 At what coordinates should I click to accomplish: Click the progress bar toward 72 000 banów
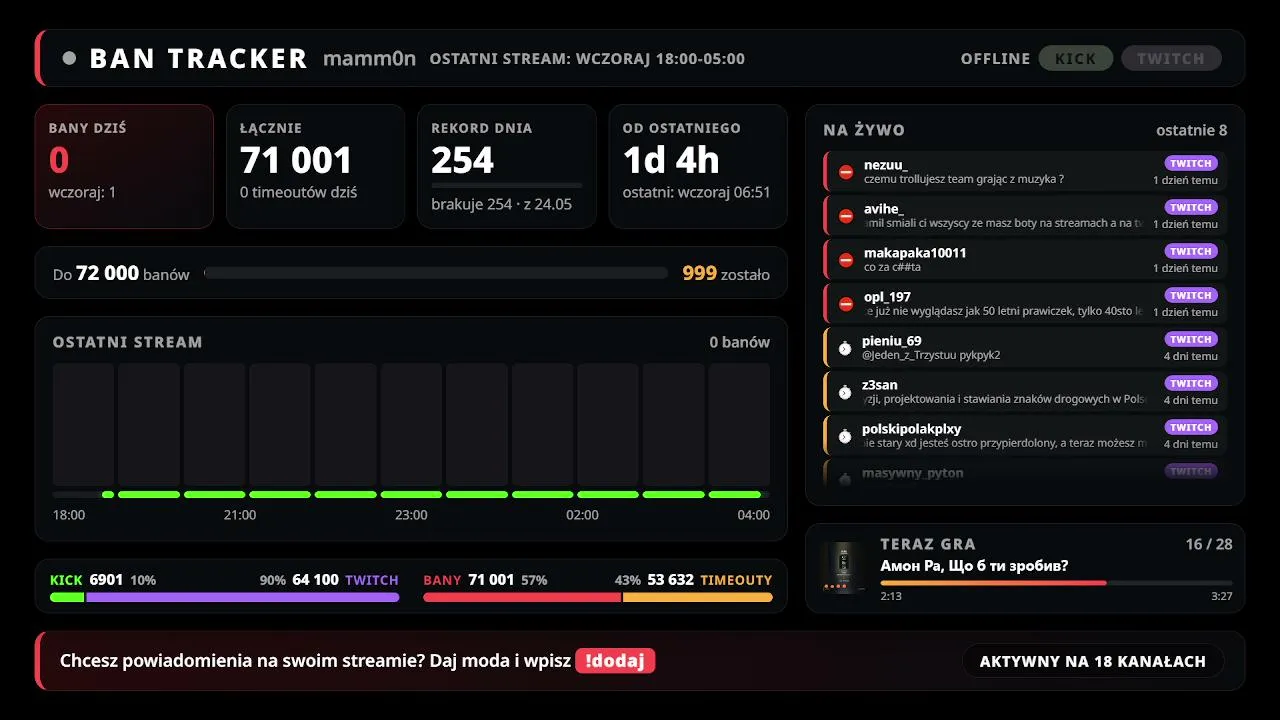(436, 273)
